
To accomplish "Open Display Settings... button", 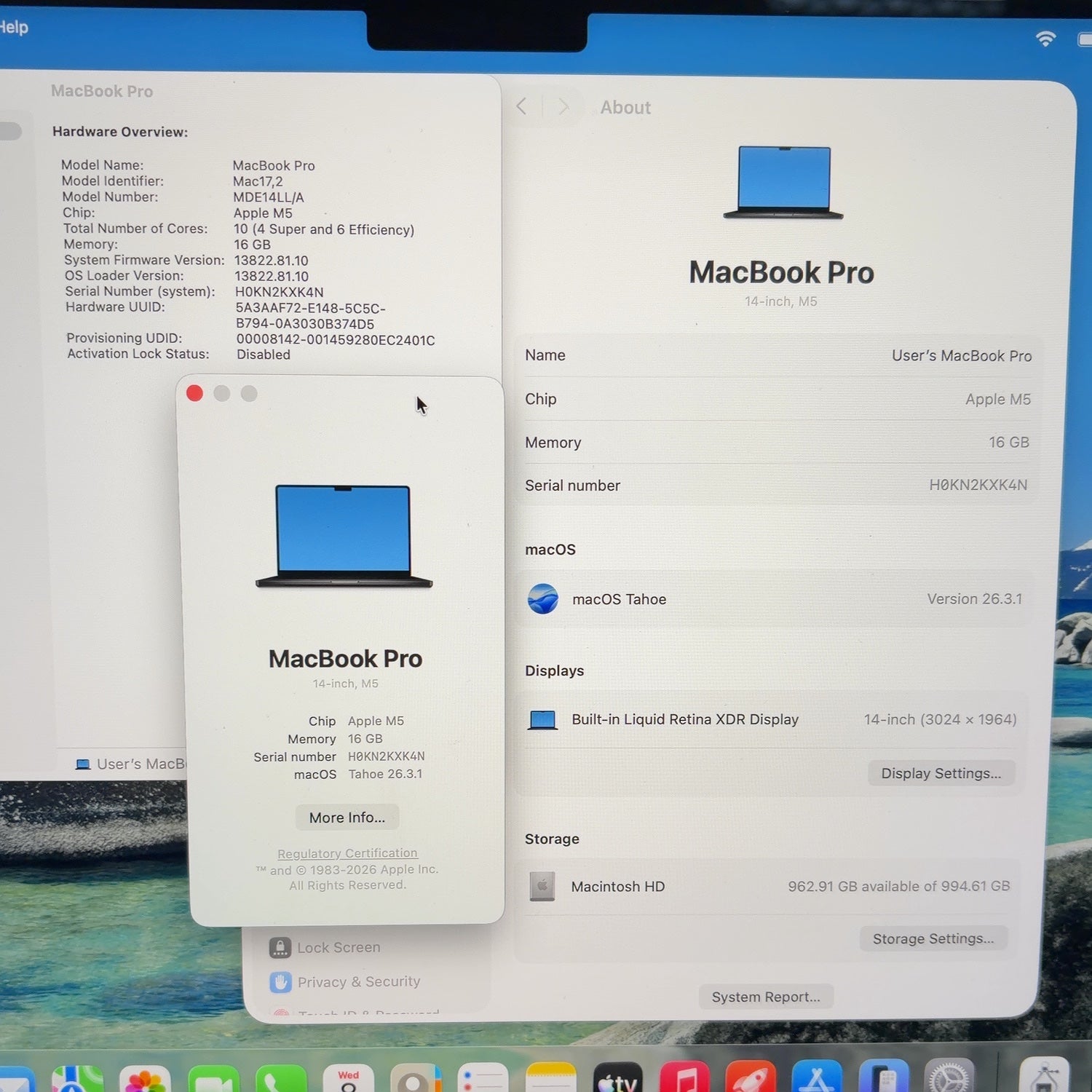I will click(941, 773).
